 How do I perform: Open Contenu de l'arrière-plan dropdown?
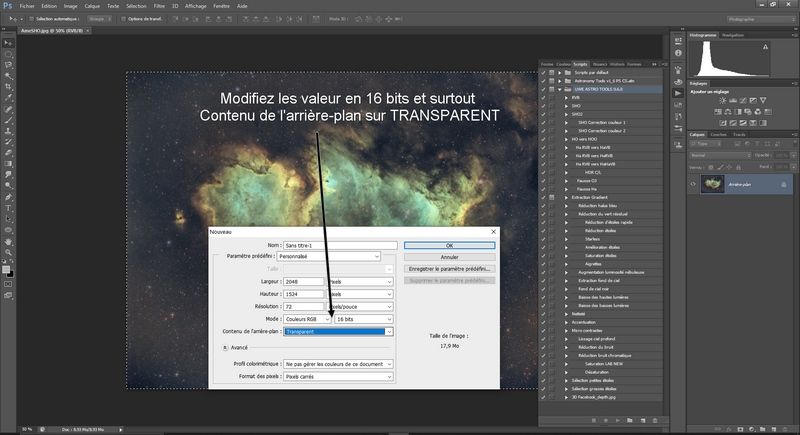tap(338, 331)
